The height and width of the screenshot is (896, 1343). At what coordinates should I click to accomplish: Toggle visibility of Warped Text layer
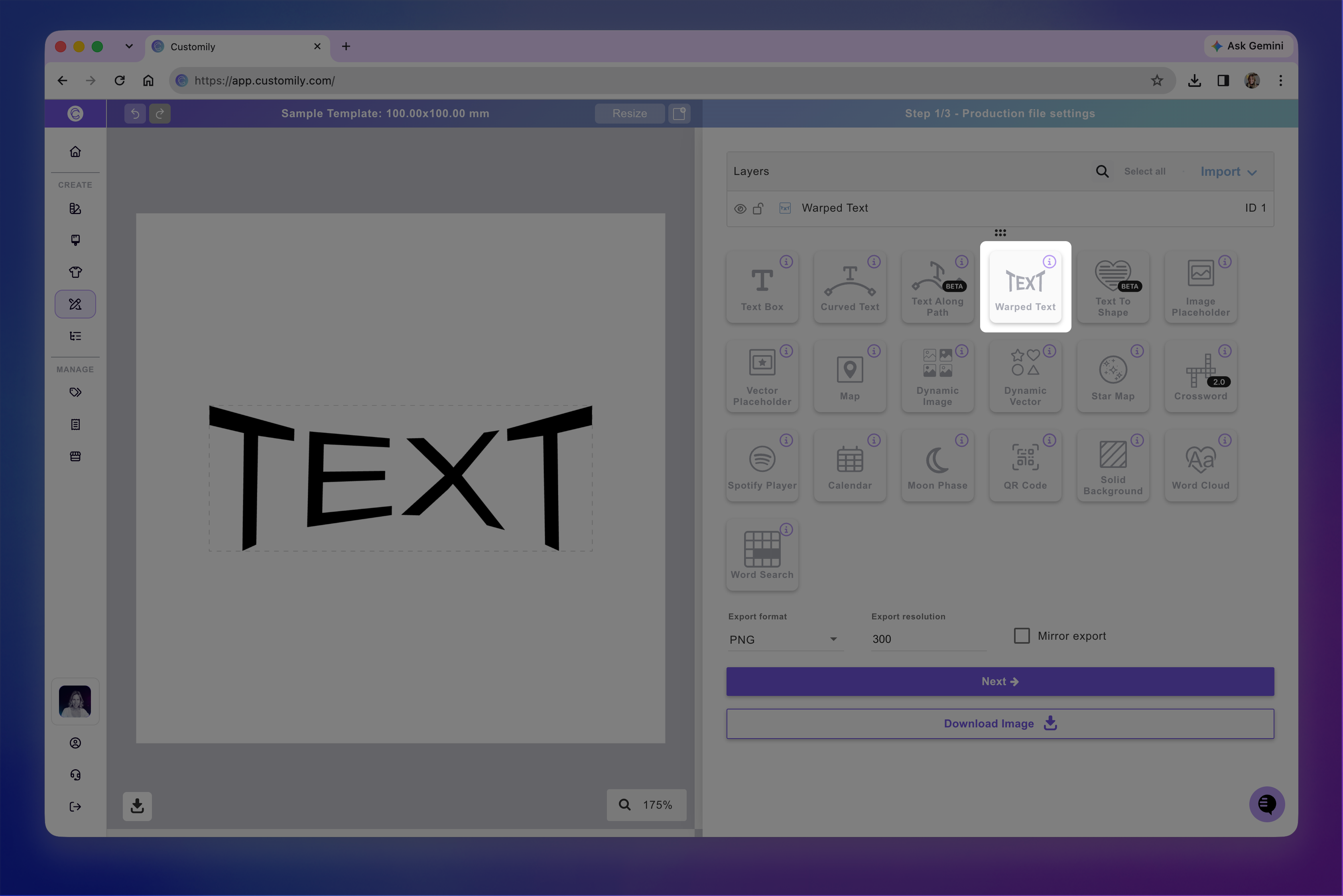(740, 208)
